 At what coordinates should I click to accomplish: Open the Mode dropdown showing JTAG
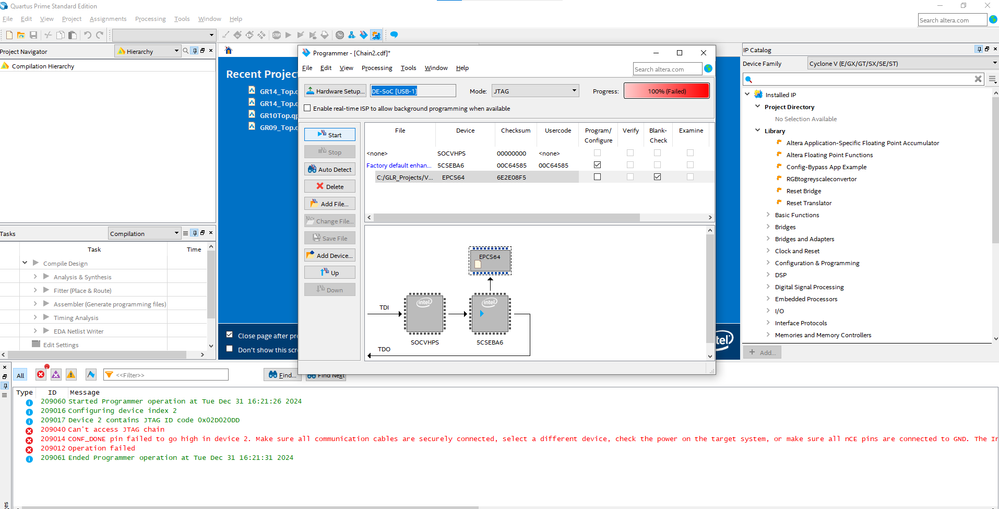533,91
